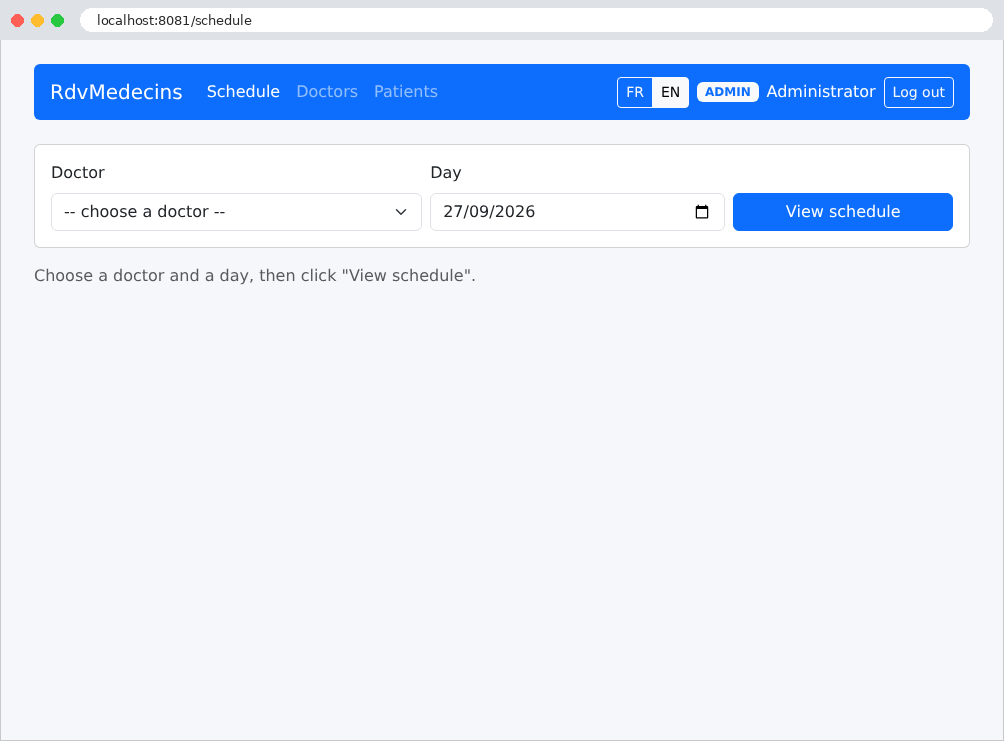The width and height of the screenshot is (1004, 741).
Task: Click the Administrator user name
Action: pyautogui.click(x=821, y=92)
